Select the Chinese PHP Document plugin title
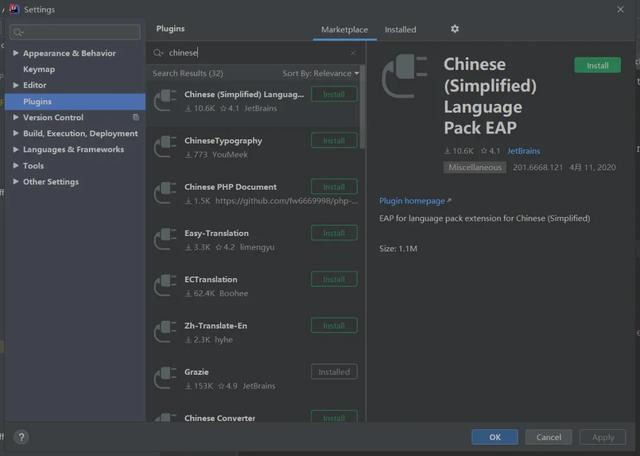Screen dimensions: 640x456 point(230,187)
